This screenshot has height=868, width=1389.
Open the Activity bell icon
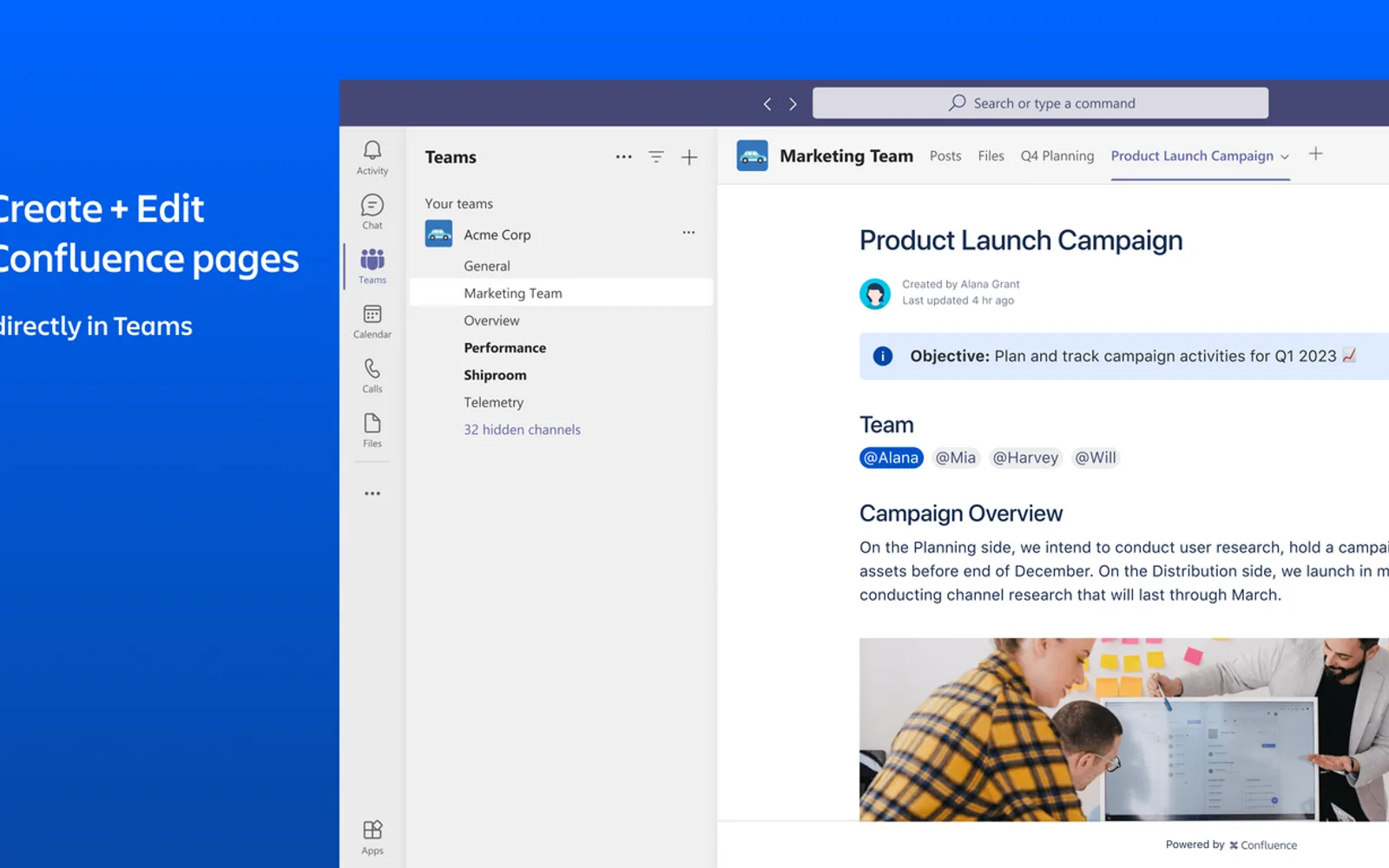point(372,158)
